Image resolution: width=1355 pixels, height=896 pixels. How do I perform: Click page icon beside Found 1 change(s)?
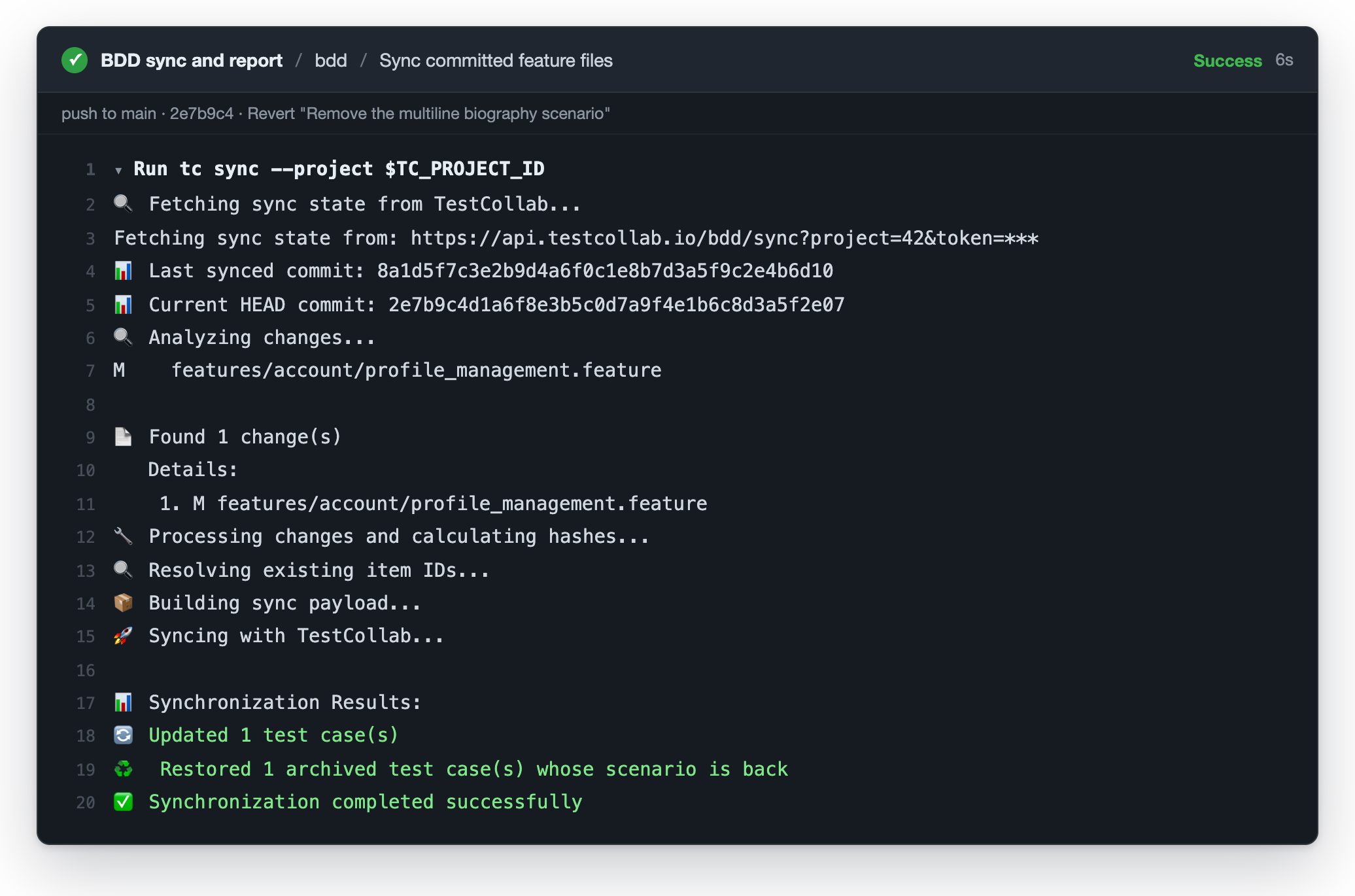[123, 436]
